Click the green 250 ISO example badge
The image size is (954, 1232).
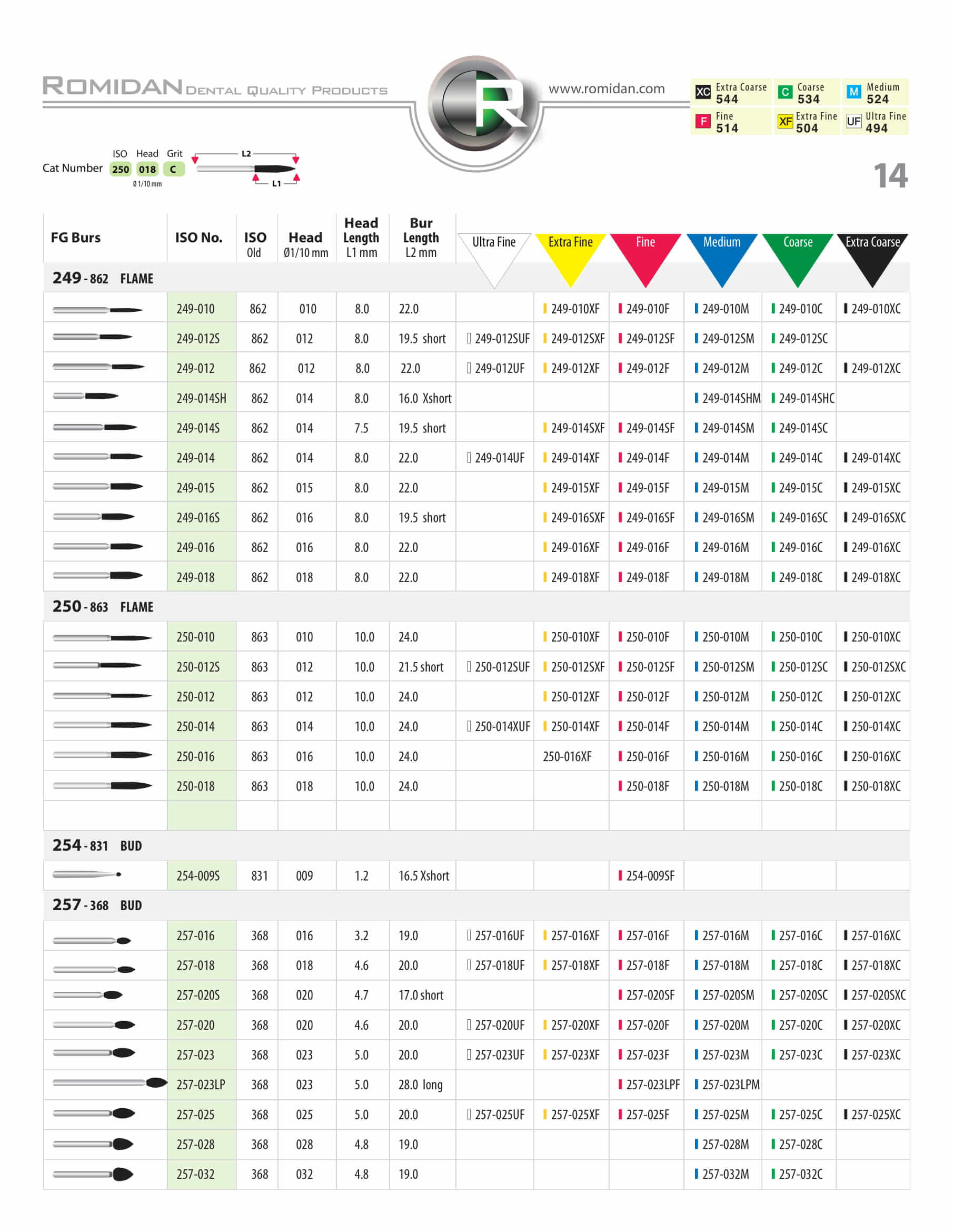[120, 169]
